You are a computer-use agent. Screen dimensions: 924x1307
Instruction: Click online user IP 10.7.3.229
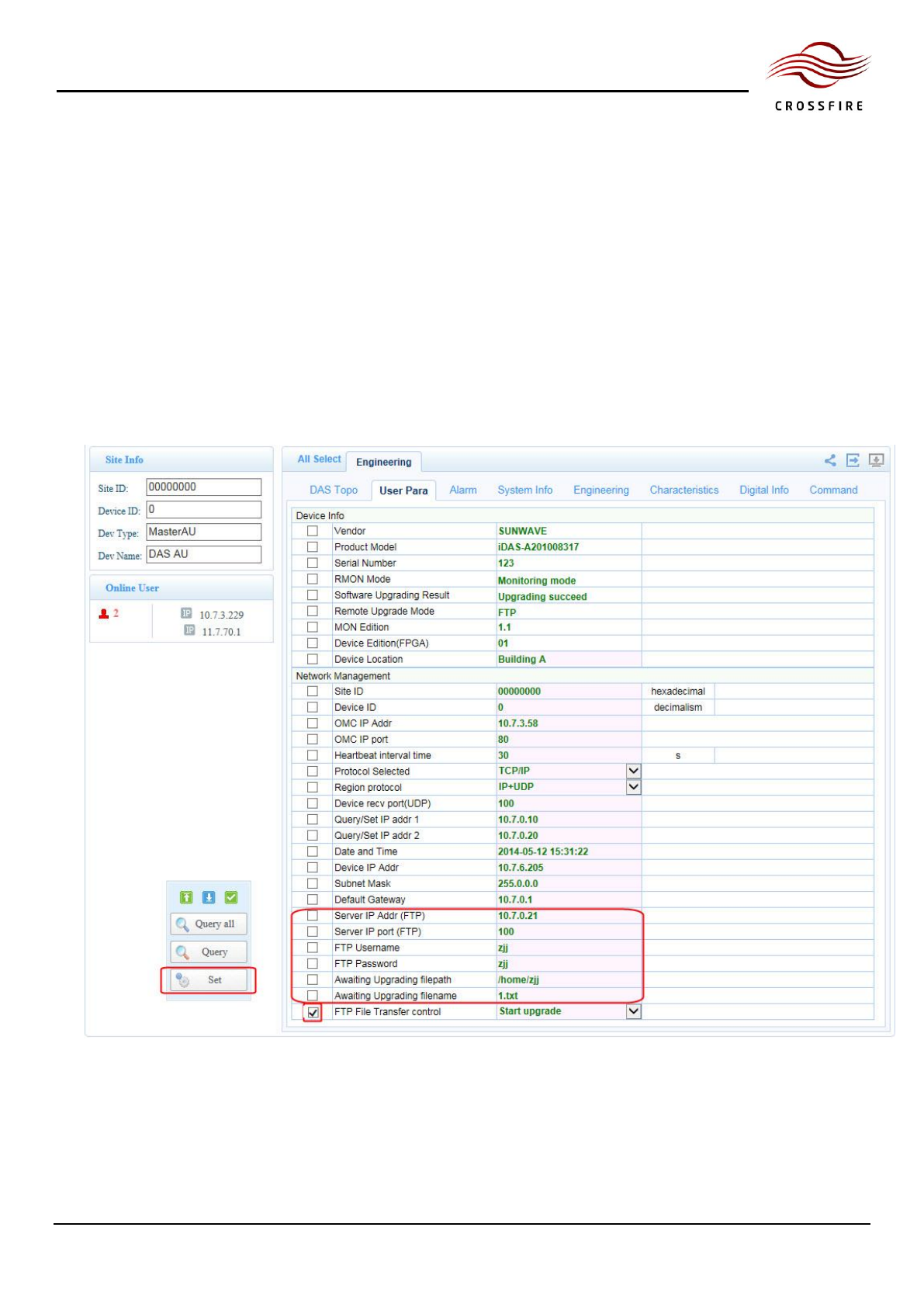tap(221, 615)
